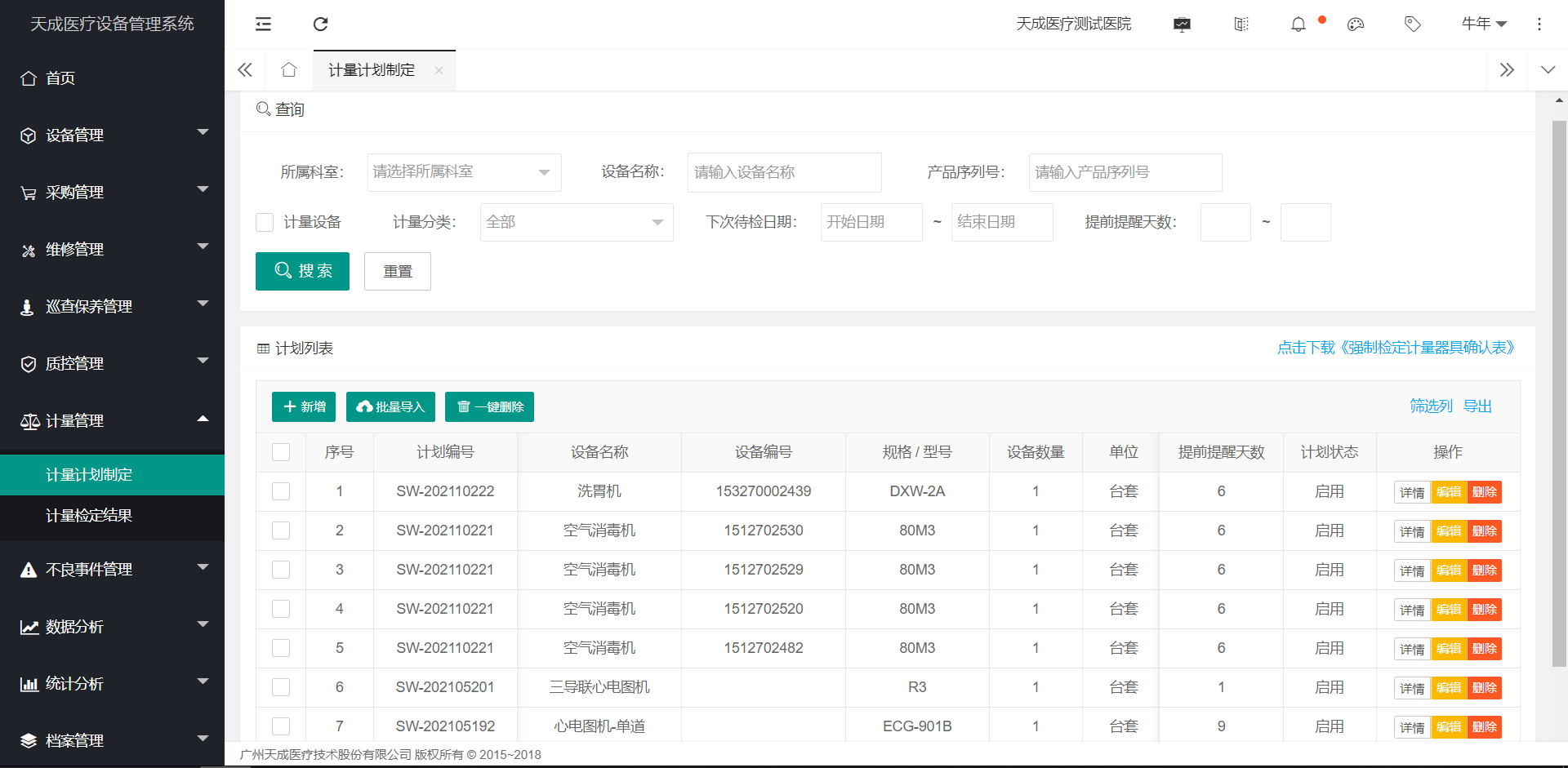Click the 维修管理 tools icon

(29, 250)
